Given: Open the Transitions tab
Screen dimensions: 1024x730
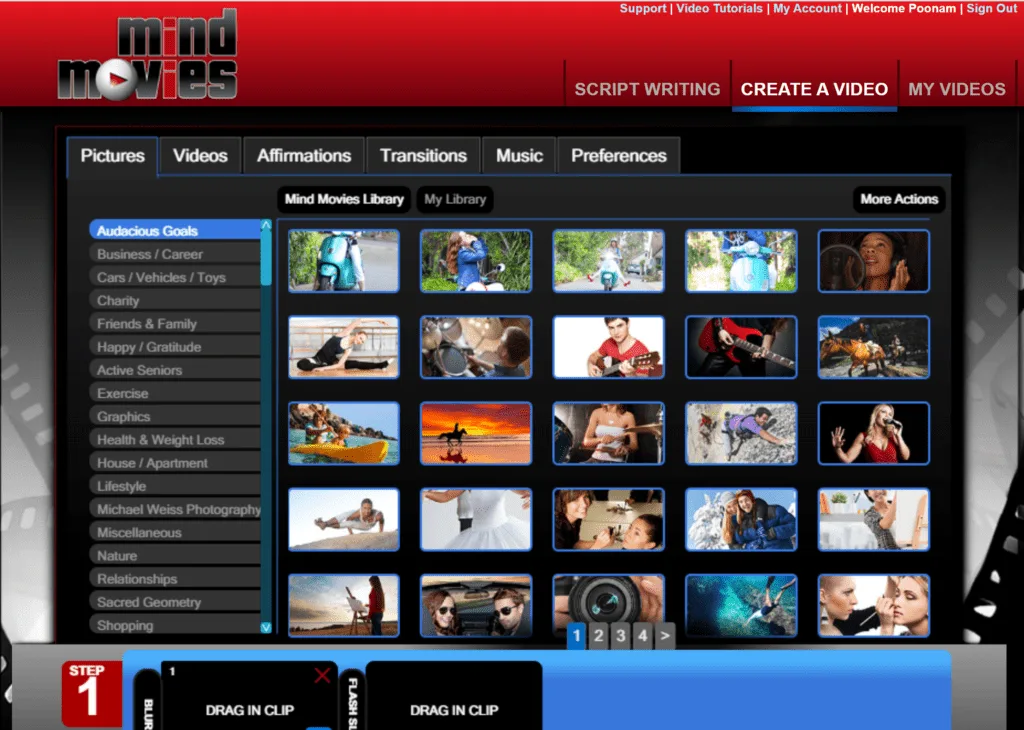Looking at the screenshot, I should tap(423, 155).
